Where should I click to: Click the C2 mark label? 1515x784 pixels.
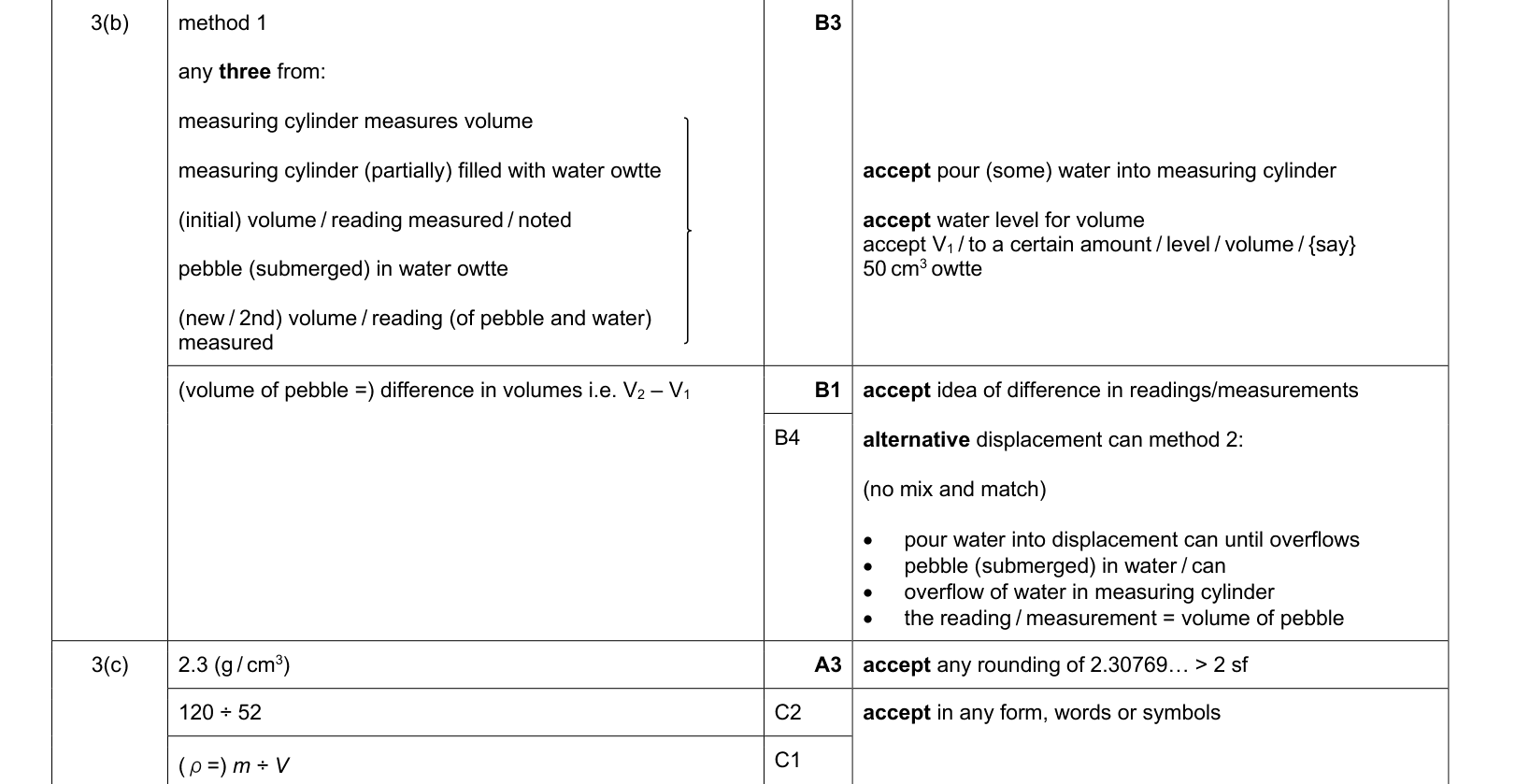tap(788, 713)
